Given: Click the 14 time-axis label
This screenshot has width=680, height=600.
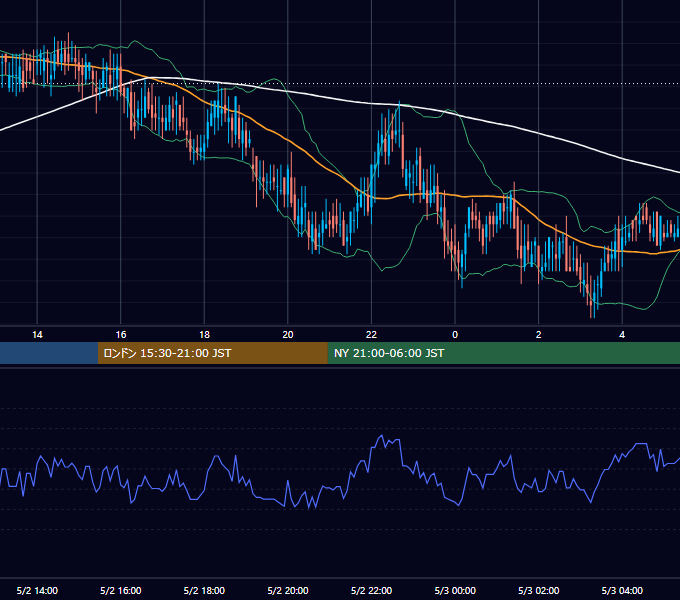Looking at the screenshot, I should click(37, 335).
